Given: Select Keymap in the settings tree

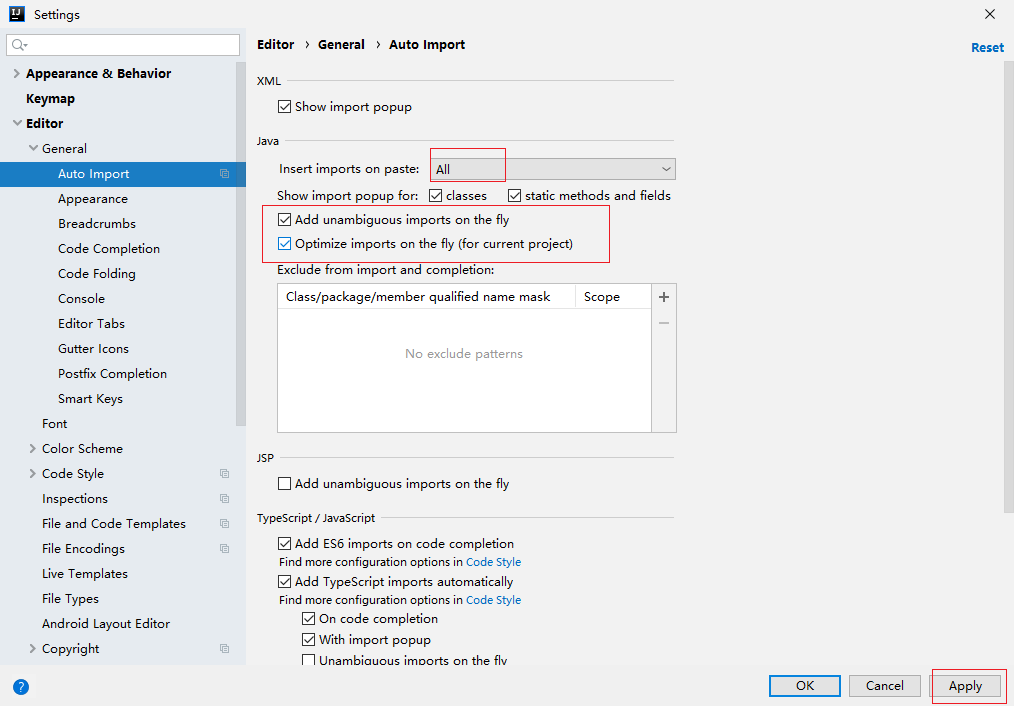Looking at the screenshot, I should coord(50,99).
